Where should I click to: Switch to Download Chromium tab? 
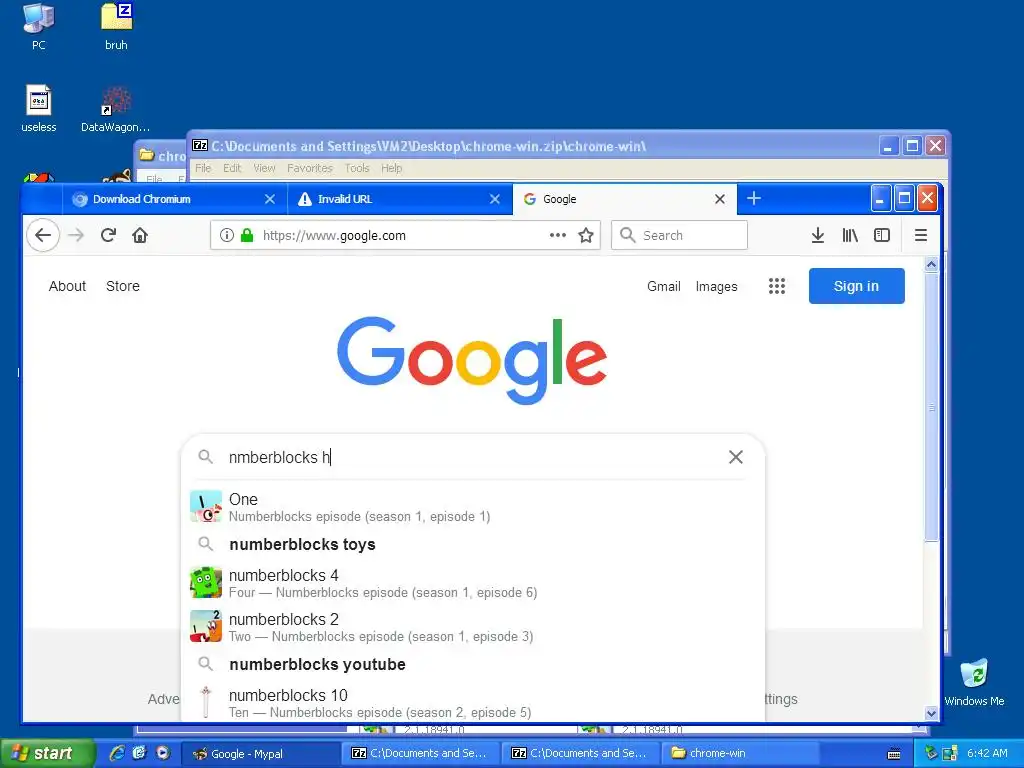coord(175,199)
